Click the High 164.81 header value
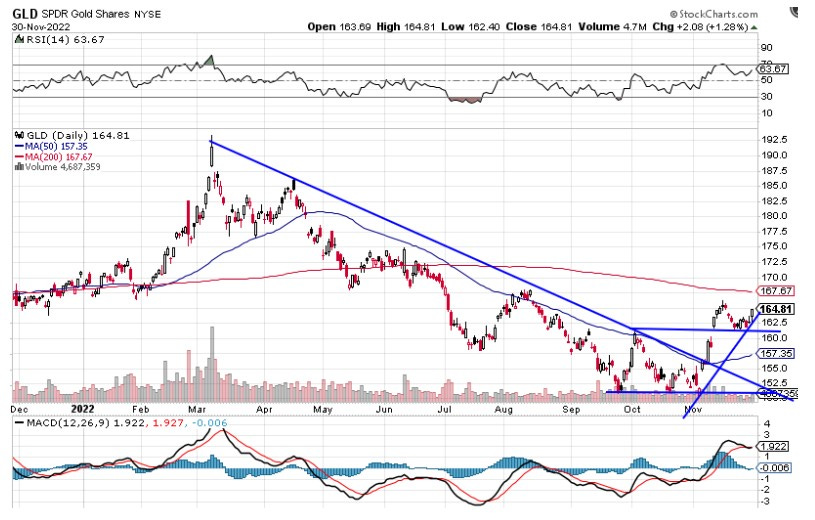Image resolution: width=815 pixels, height=520 pixels. 405,27
